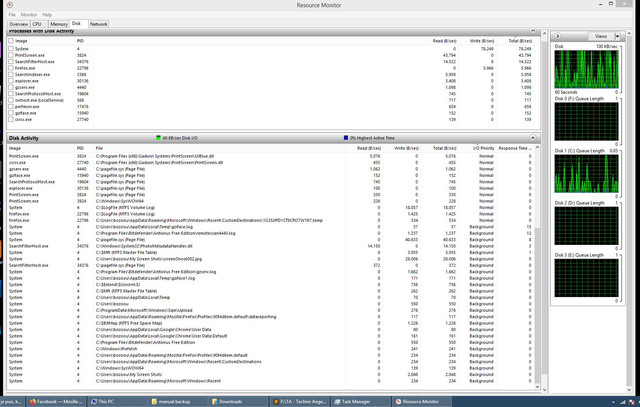
Task: Click the Disk Activity list scrollbar
Action: 537,267
